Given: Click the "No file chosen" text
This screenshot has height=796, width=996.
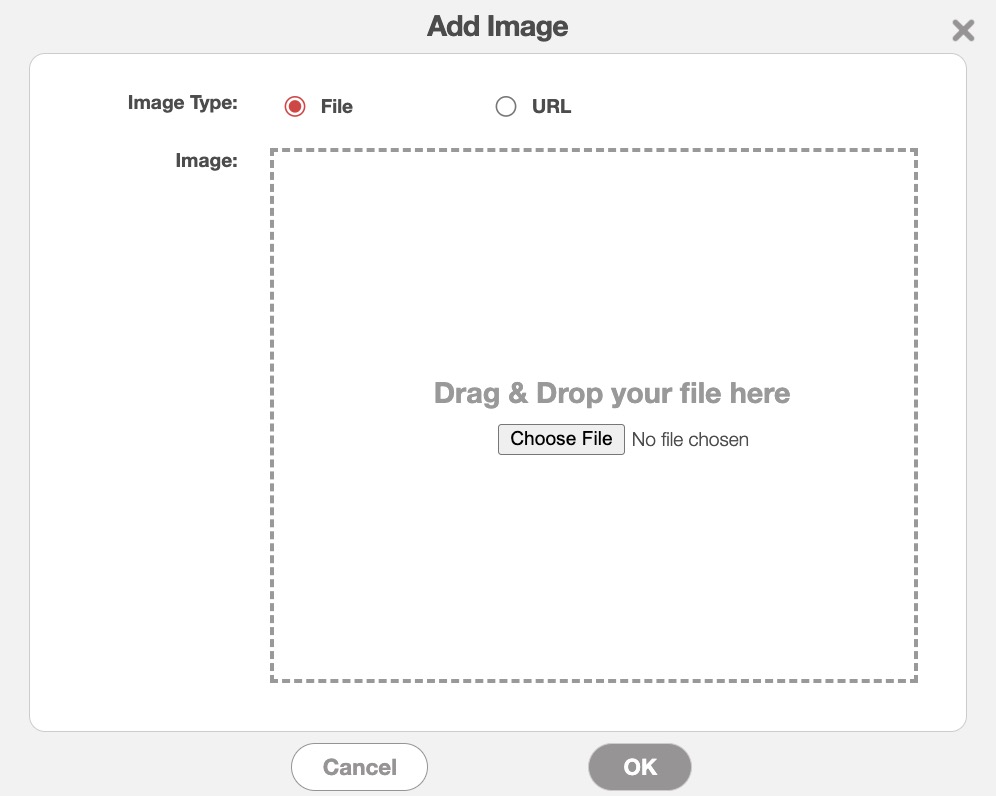Looking at the screenshot, I should (x=690, y=439).
